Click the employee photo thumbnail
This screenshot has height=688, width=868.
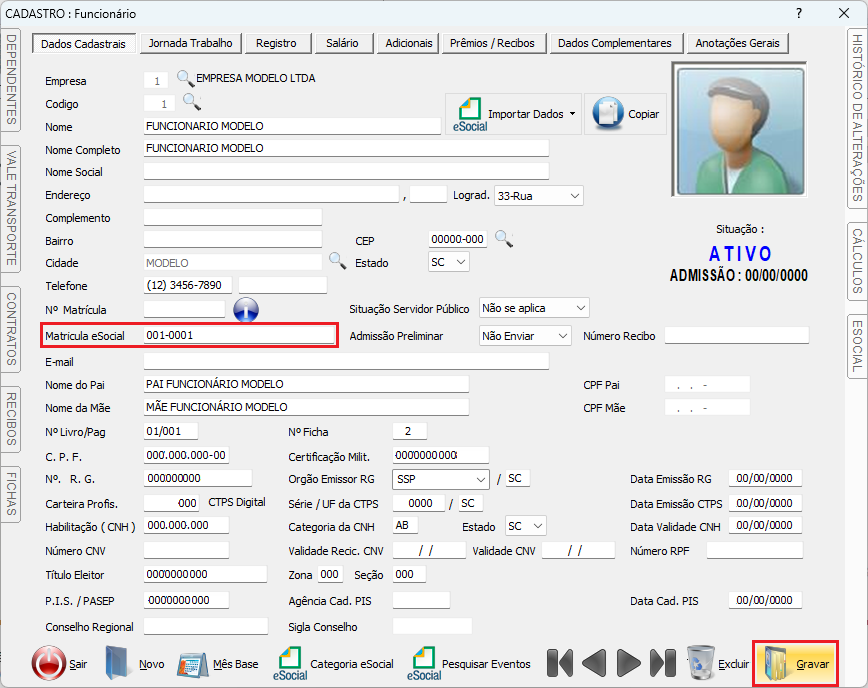tap(739, 131)
